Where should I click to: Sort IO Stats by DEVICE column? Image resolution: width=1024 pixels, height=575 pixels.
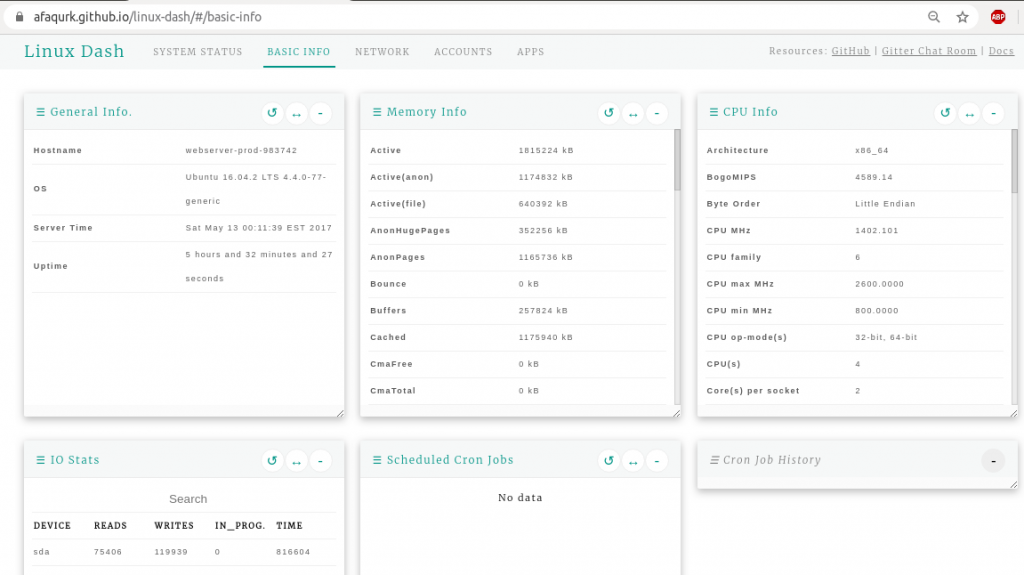[52, 525]
